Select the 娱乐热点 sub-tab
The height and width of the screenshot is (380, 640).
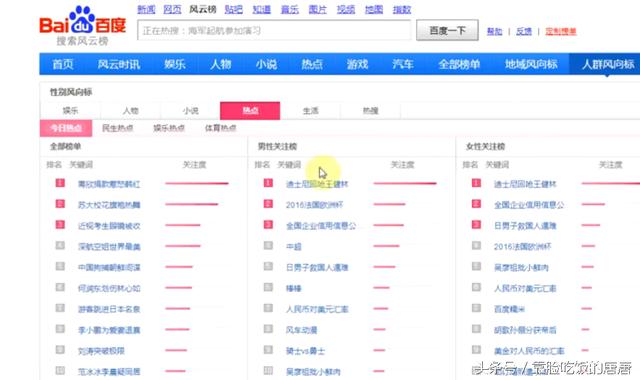[169, 128]
